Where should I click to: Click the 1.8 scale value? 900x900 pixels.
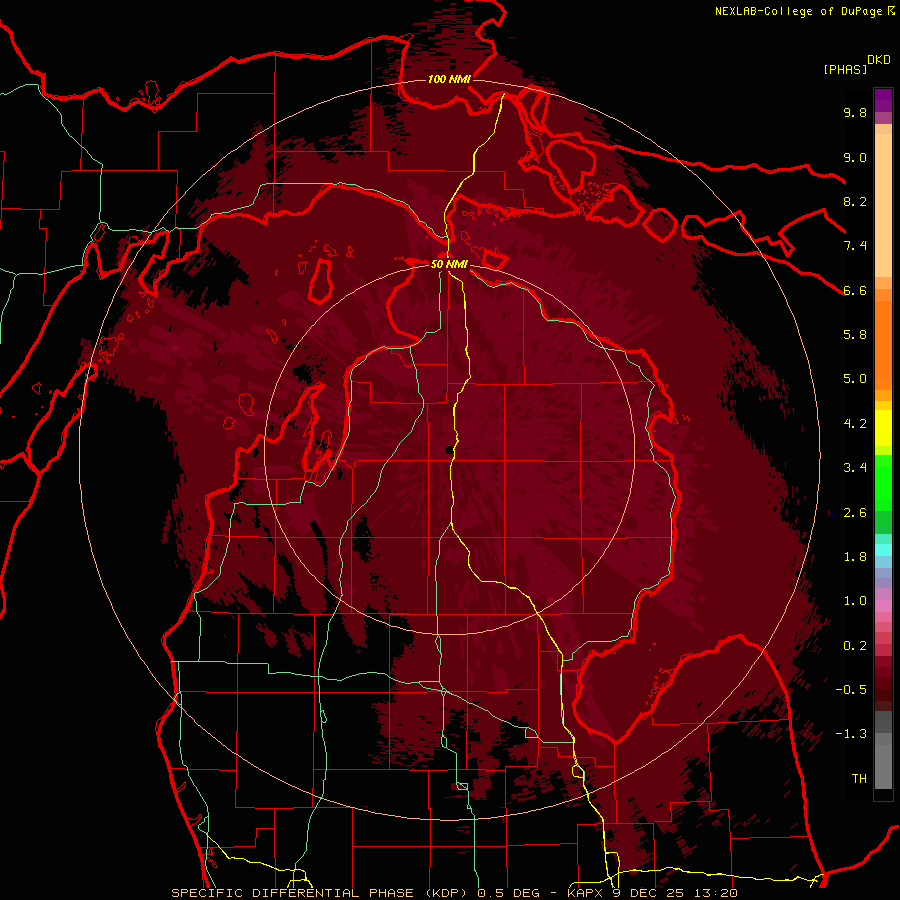(x=855, y=557)
